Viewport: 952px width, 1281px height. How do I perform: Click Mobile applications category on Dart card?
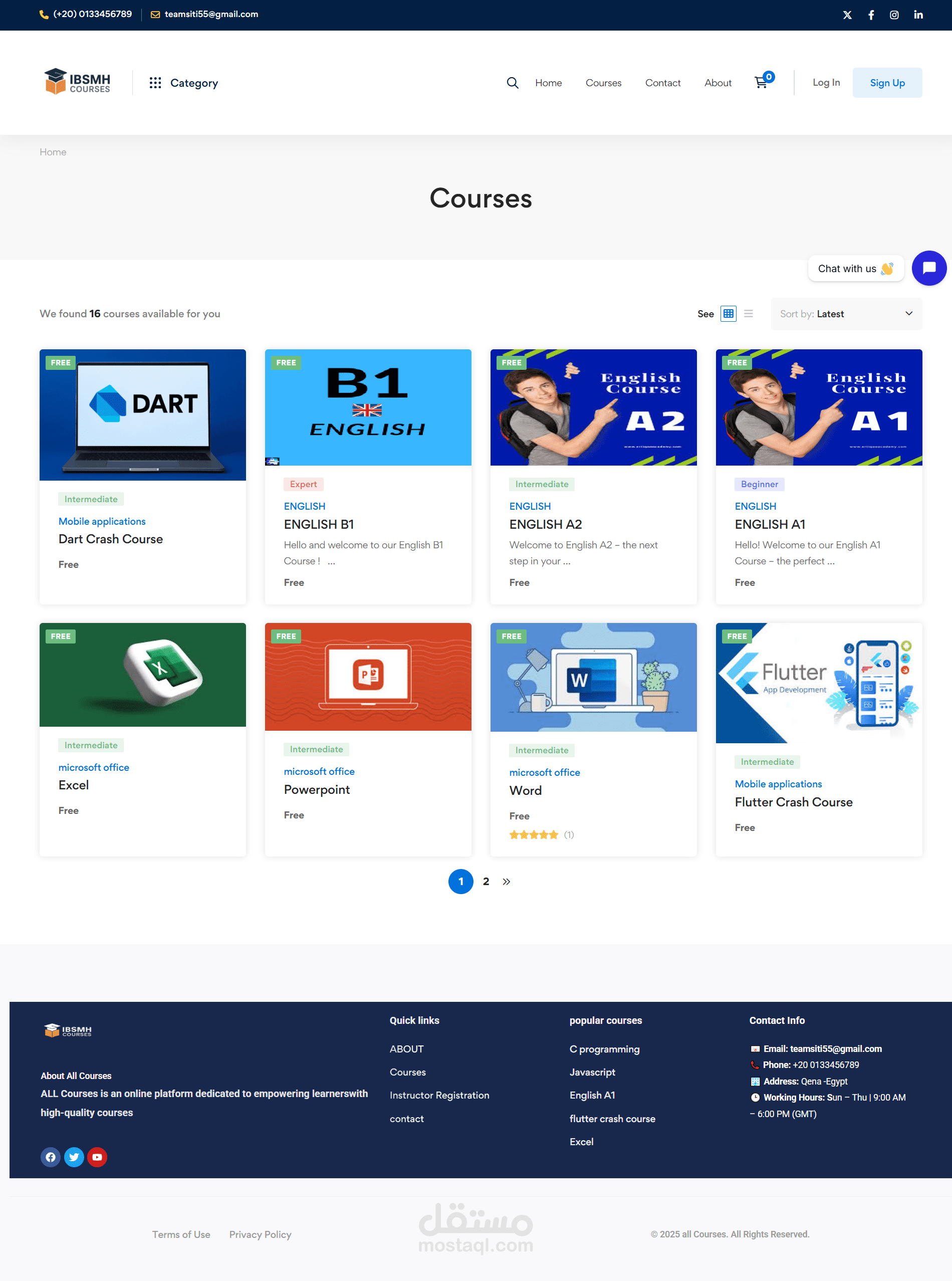coord(102,522)
